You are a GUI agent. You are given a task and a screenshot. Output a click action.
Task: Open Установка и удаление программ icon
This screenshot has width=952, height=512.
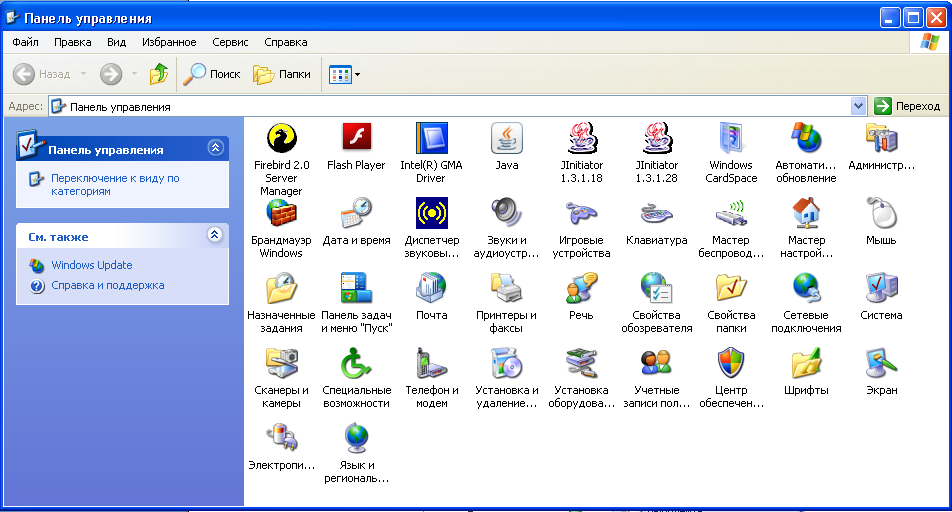pyautogui.click(x=506, y=363)
